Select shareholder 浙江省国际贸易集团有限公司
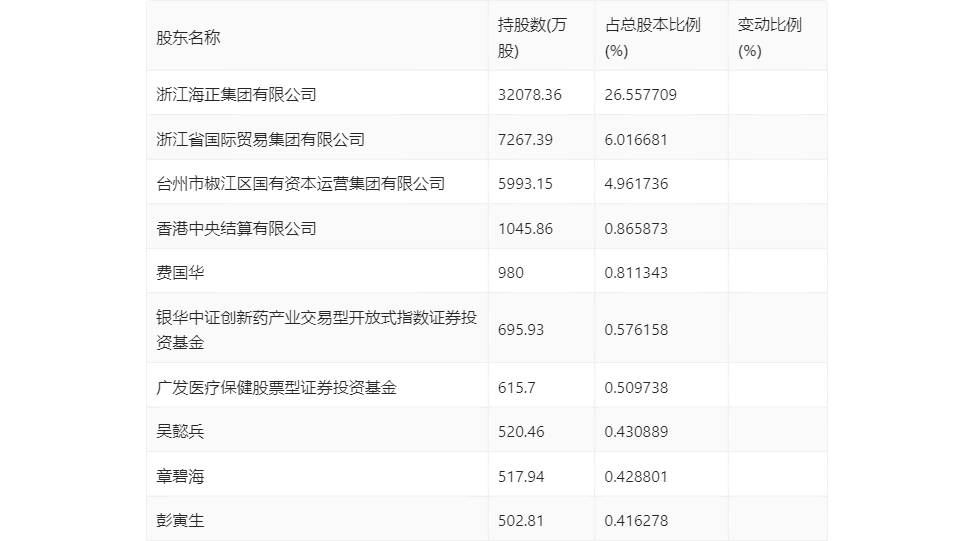975x541 pixels. 261,139
